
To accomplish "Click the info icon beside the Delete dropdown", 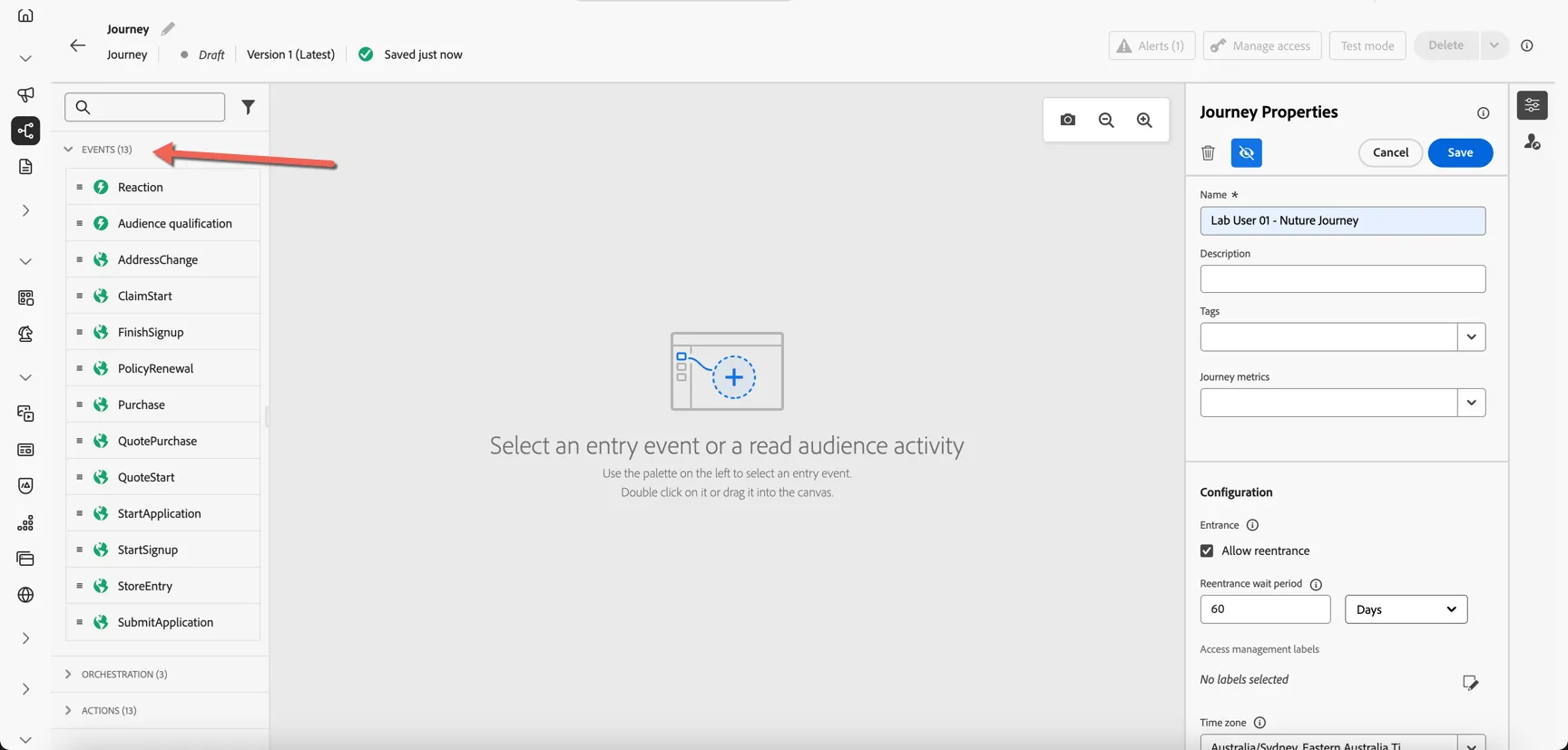I will pos(1527,45).
